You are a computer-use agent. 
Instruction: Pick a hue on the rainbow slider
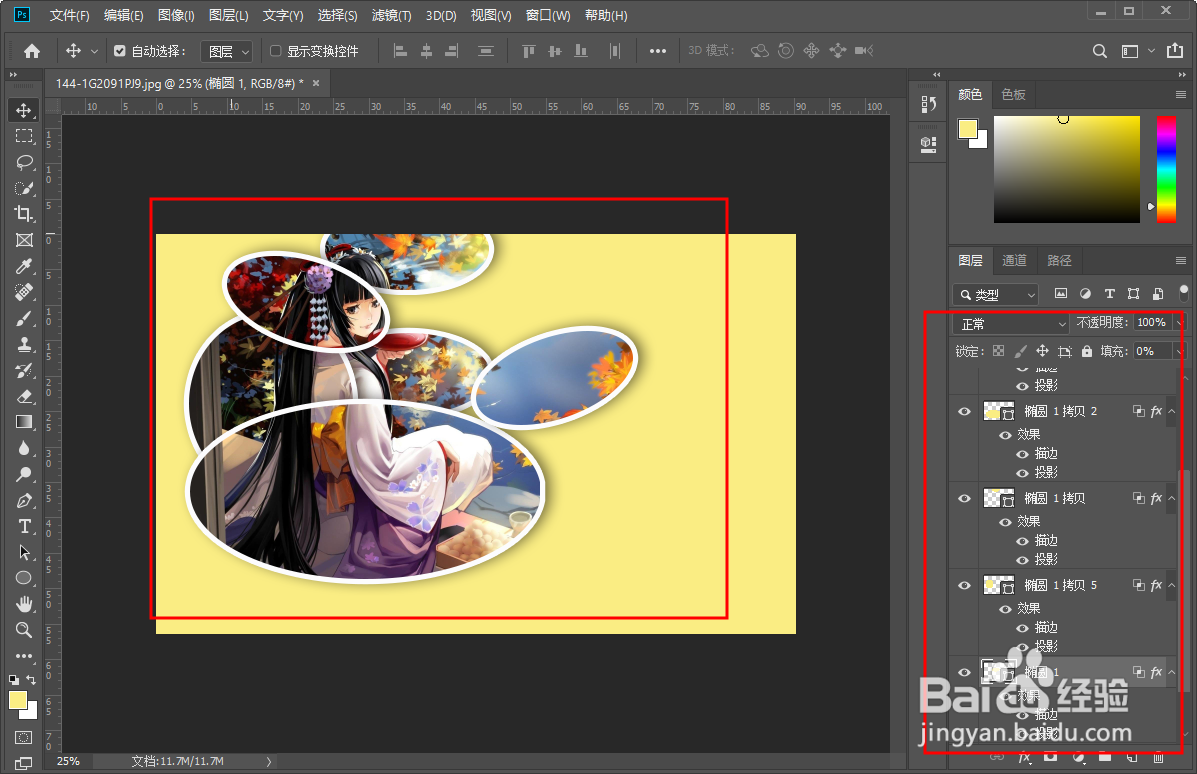click(1166, 169)
